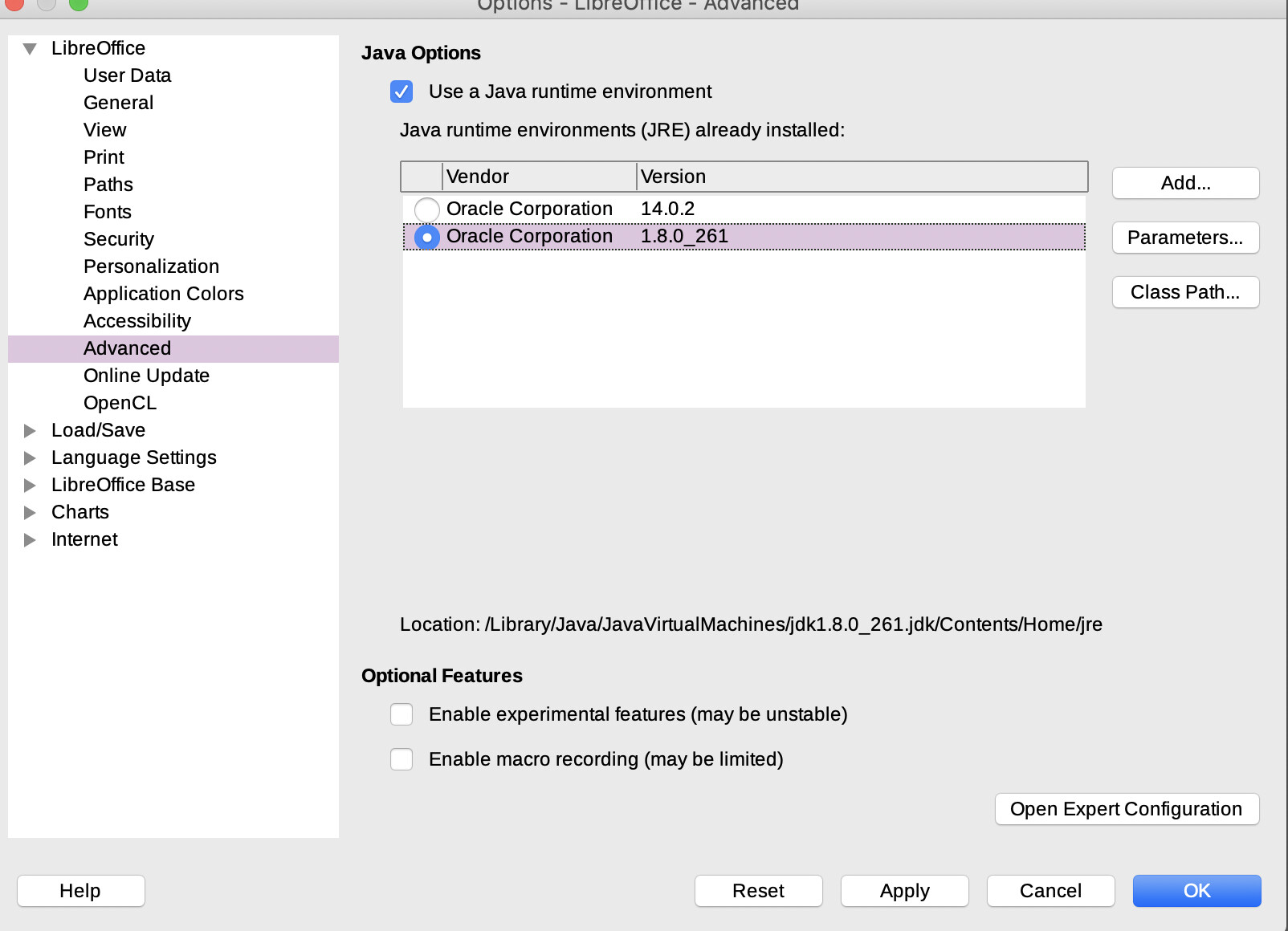Image resolution: width=1288 pixels, height=931 pixels.
Task: Open the Class Path dialog
Action: pyautogui.click(x=1185, y=292)
